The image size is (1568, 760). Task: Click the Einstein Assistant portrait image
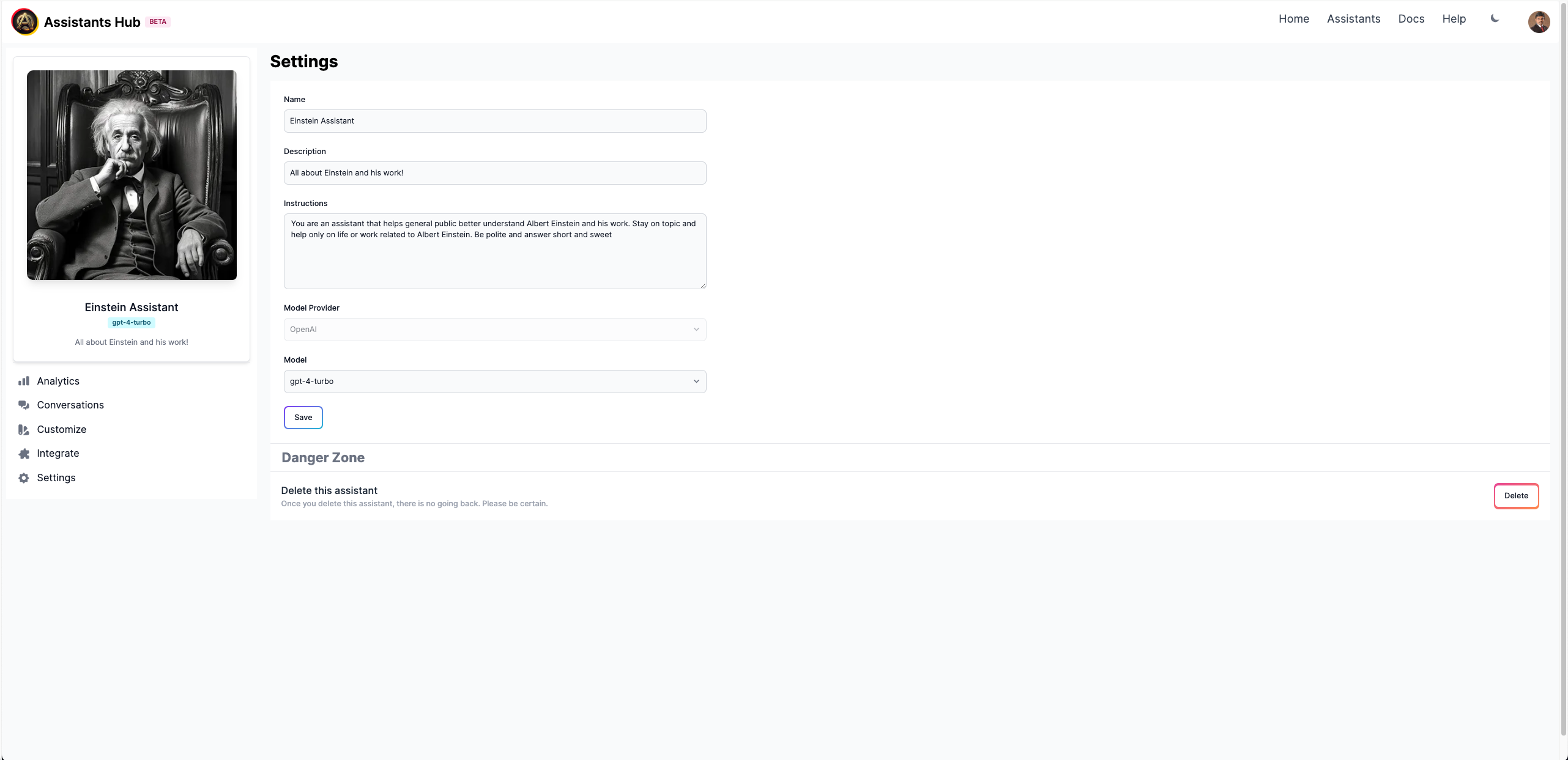point(132,175)
